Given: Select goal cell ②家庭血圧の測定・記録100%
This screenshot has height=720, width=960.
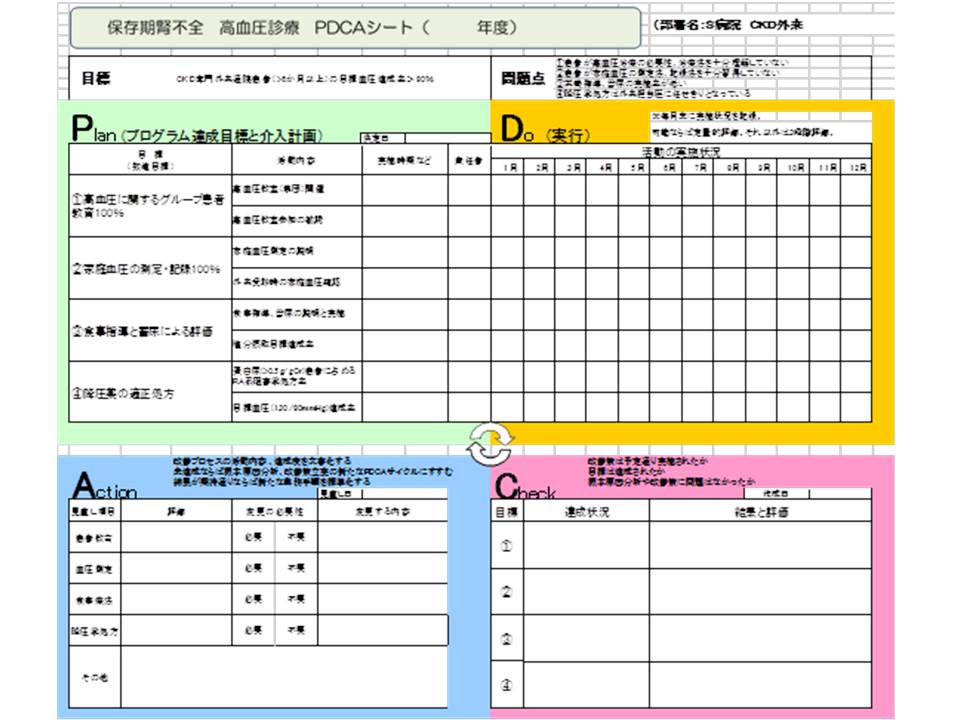Looking at the screenshot, I should pos(150,268).
